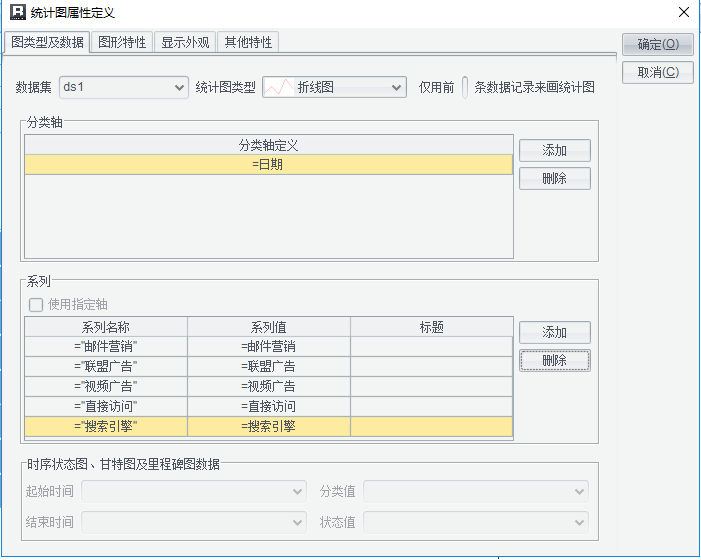Click 添加 button beside 分类轴 table
Screen dimensions: 701x560
point(554,150)
